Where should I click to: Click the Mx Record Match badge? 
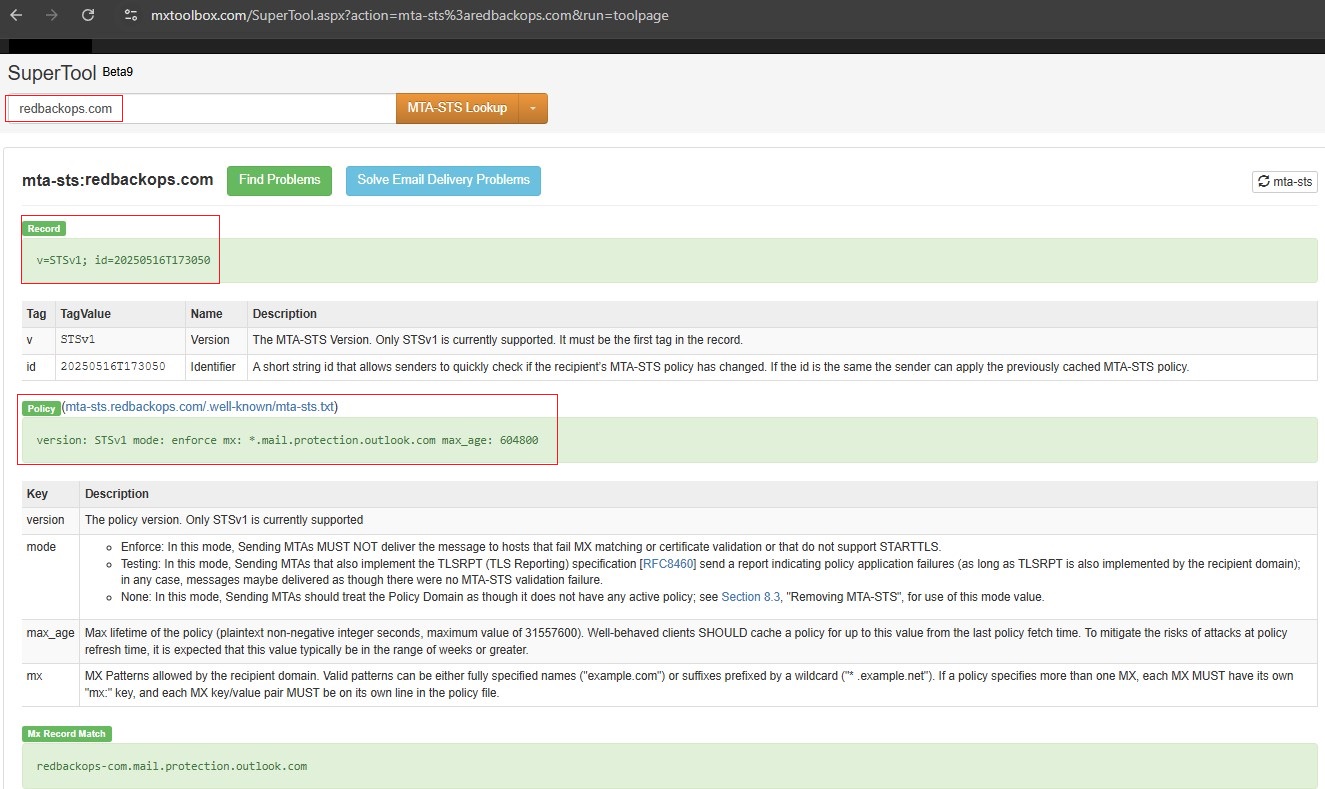[x=66, y=734]
